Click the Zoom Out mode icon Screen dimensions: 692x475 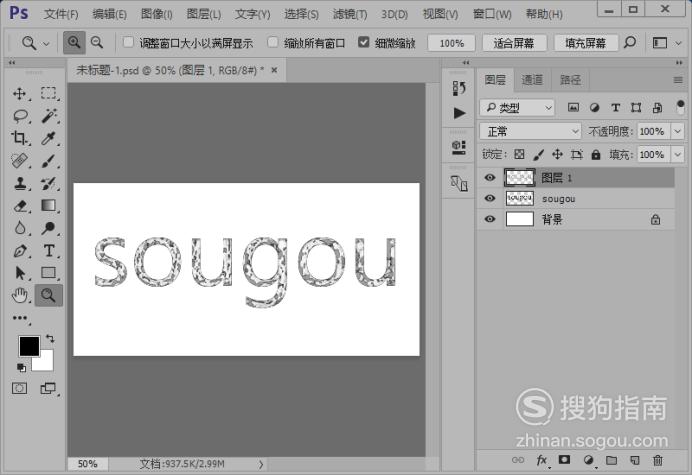[97, 43]
